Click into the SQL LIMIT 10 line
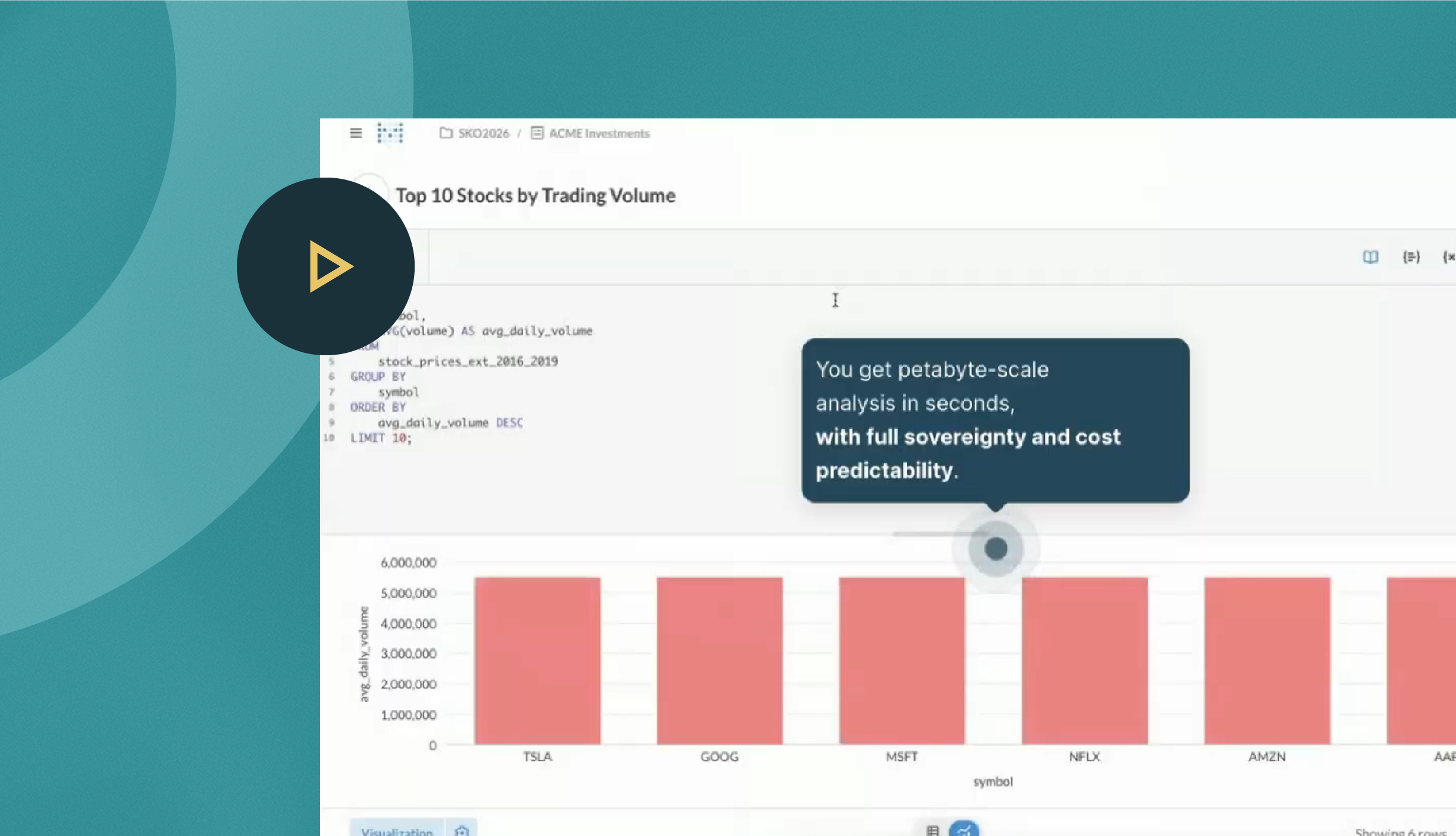The height and width of the screenshot is (836, 1456). (380, 438)
